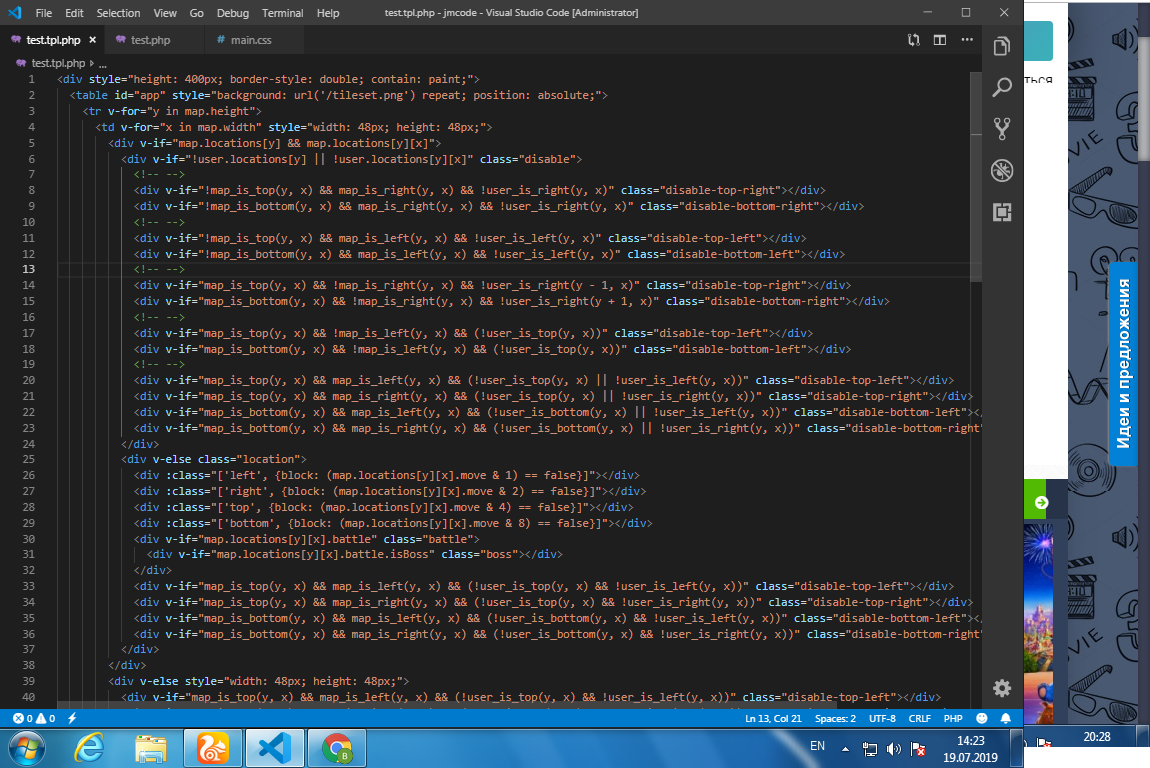Image resolution: width=1150 pixels, height=768 pixels.
Task: Click the feedback smiley in status bar
Action: [982, 718]
